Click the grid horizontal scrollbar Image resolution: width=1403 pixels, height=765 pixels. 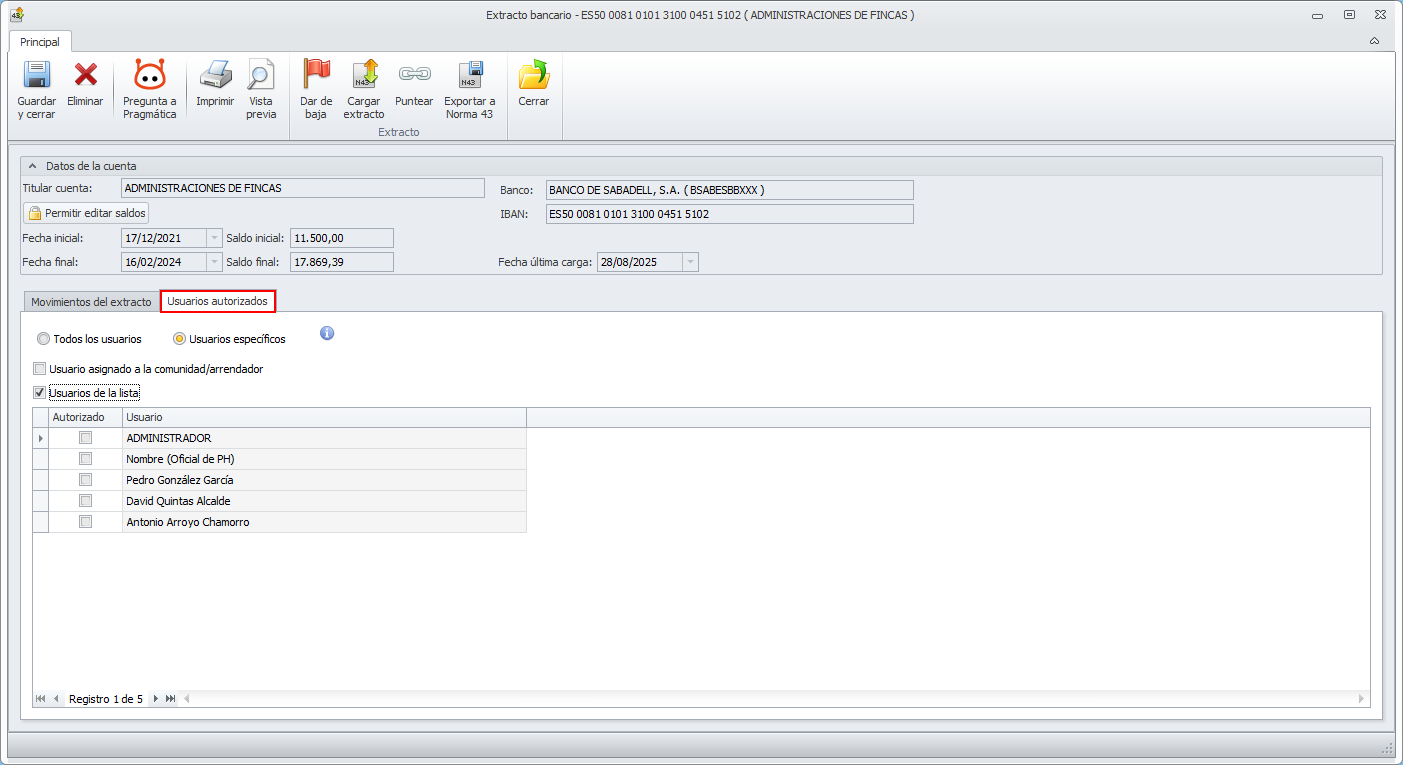coord(773,698)
